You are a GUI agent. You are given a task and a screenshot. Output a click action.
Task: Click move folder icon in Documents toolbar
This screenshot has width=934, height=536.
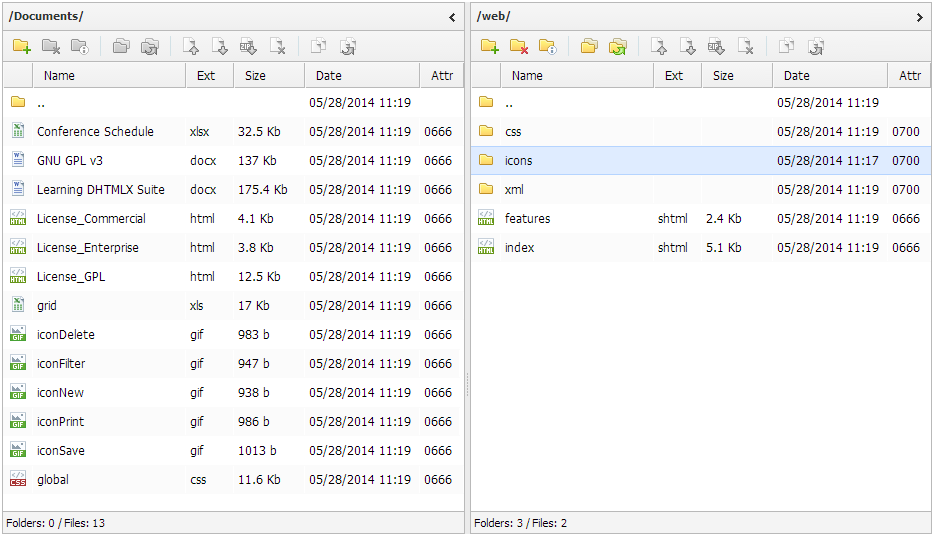(x=150, y=46)
